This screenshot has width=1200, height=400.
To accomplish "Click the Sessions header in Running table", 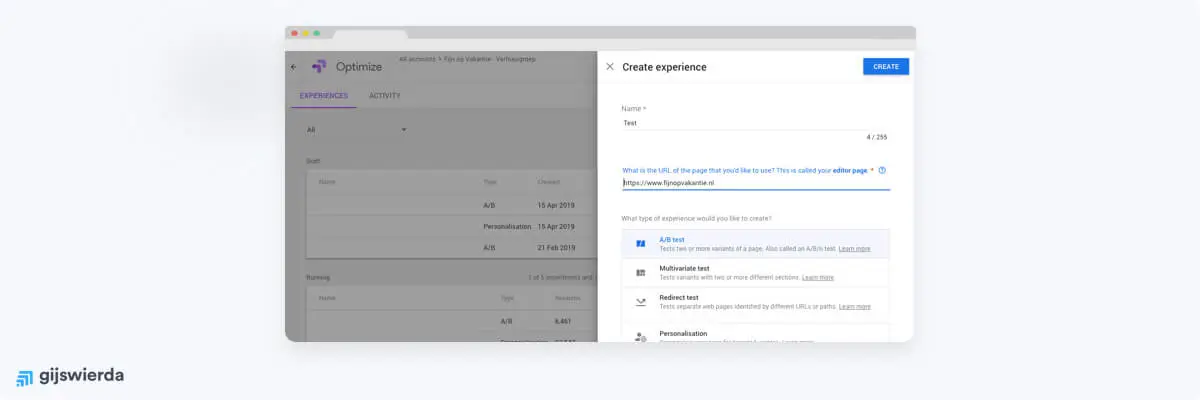I will [568, 297].
